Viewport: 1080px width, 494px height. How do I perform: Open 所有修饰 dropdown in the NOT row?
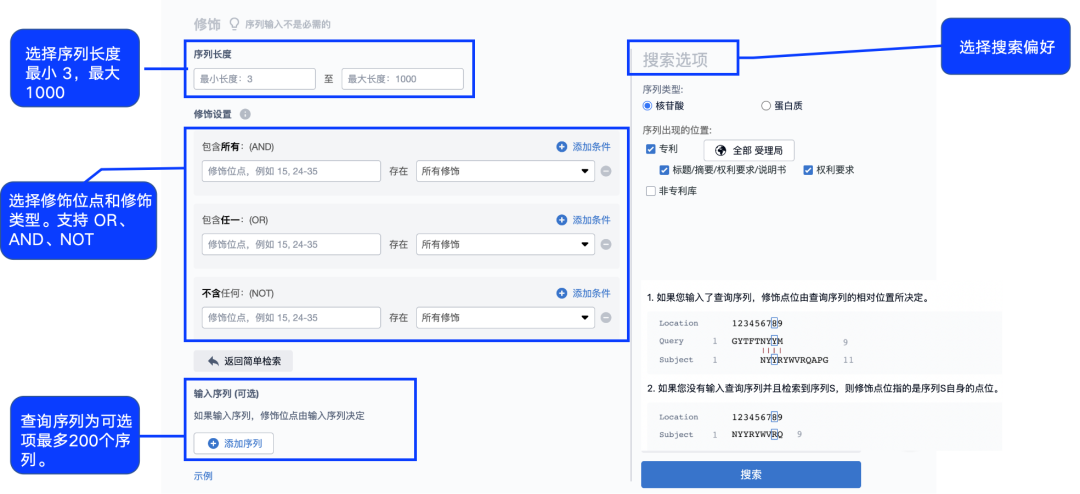coord(505,318)
